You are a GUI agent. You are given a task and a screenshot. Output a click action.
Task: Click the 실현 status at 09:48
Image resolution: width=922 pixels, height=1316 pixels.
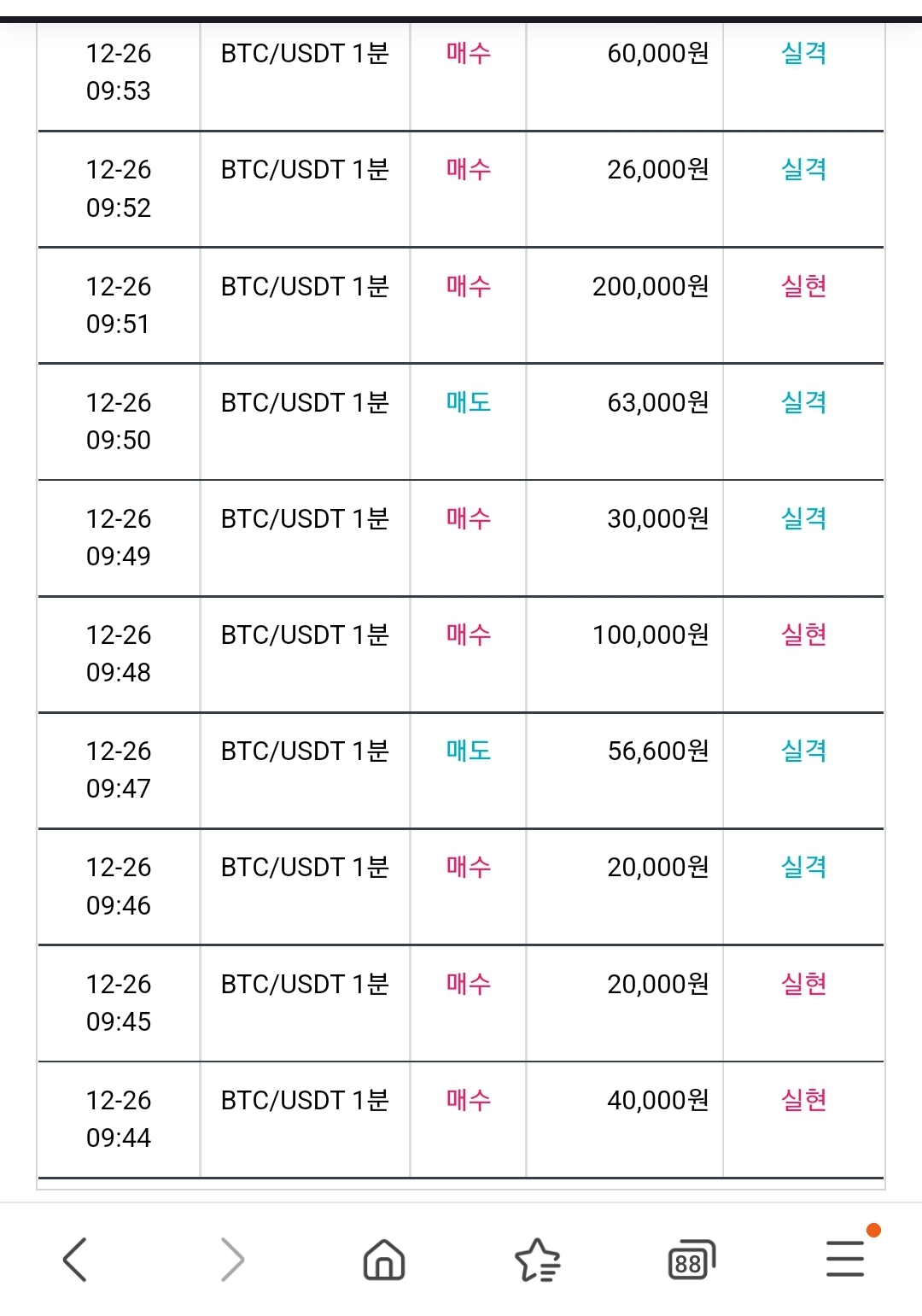click(x=803, y=635)
